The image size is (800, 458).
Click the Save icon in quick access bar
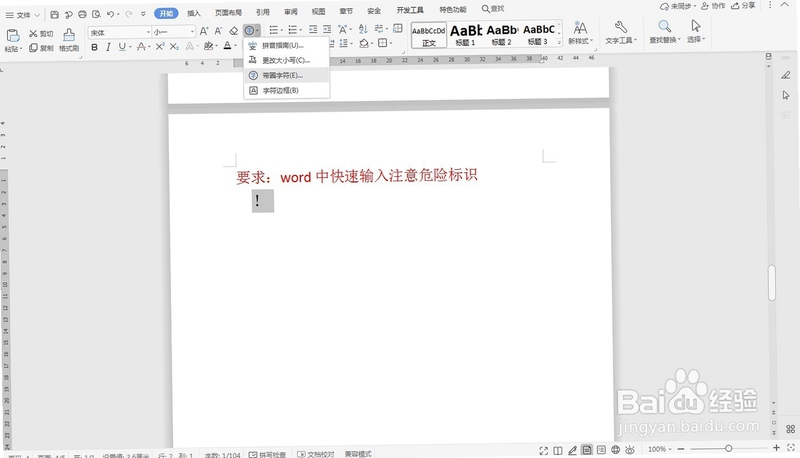(x=55, y=14)
